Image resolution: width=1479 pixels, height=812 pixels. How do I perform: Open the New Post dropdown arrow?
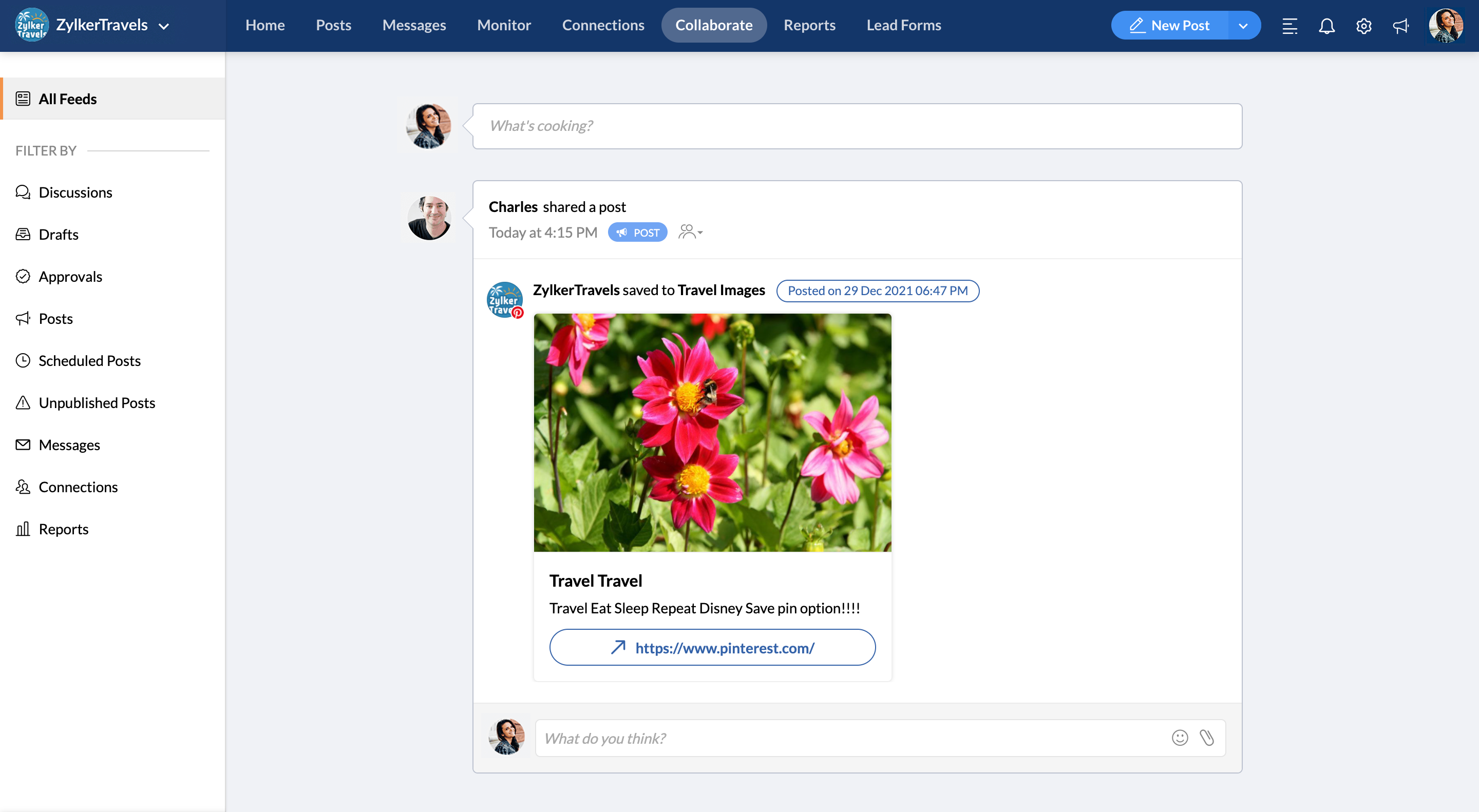pos(1243,26)
